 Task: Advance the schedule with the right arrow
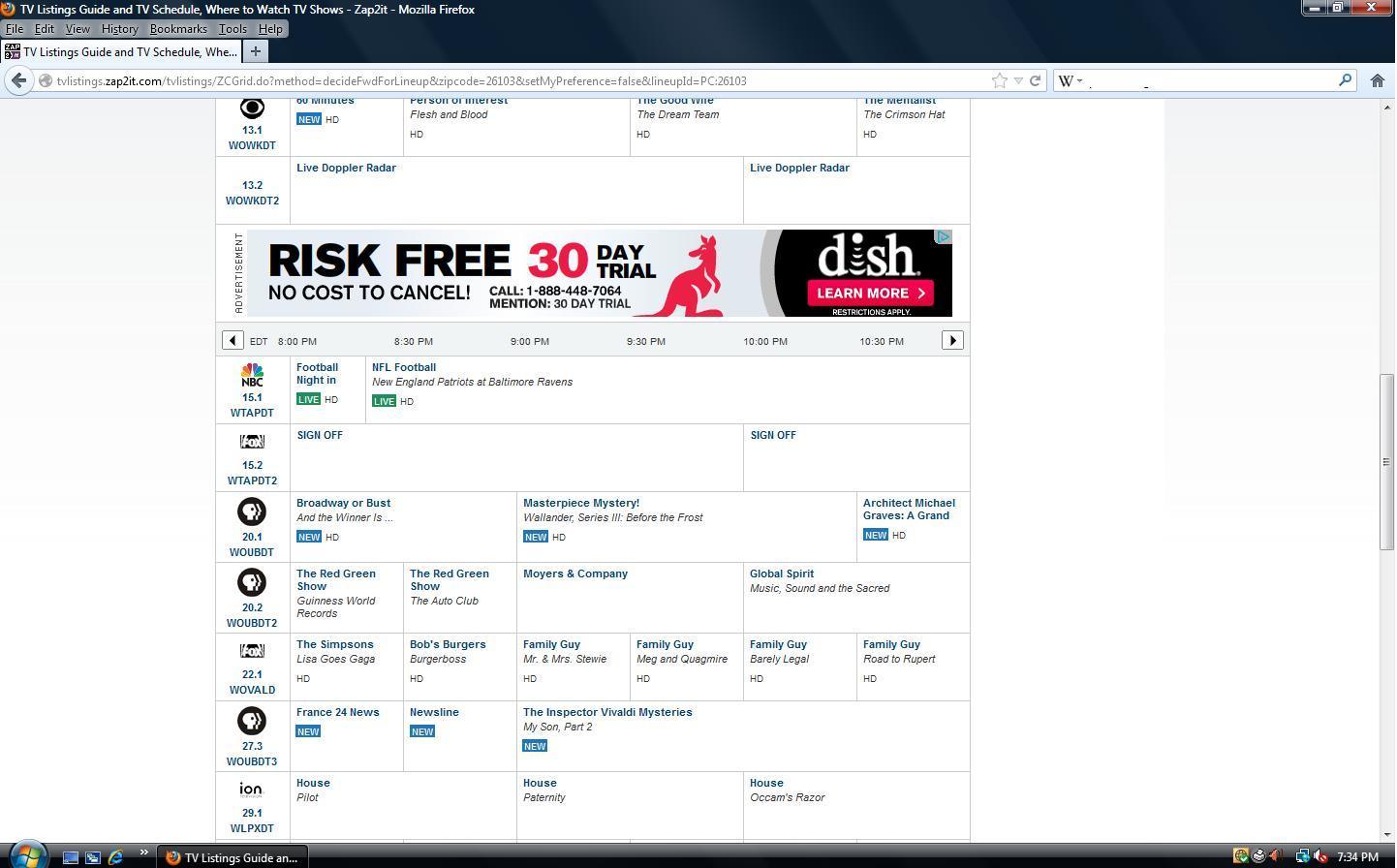tap(952, 340)
